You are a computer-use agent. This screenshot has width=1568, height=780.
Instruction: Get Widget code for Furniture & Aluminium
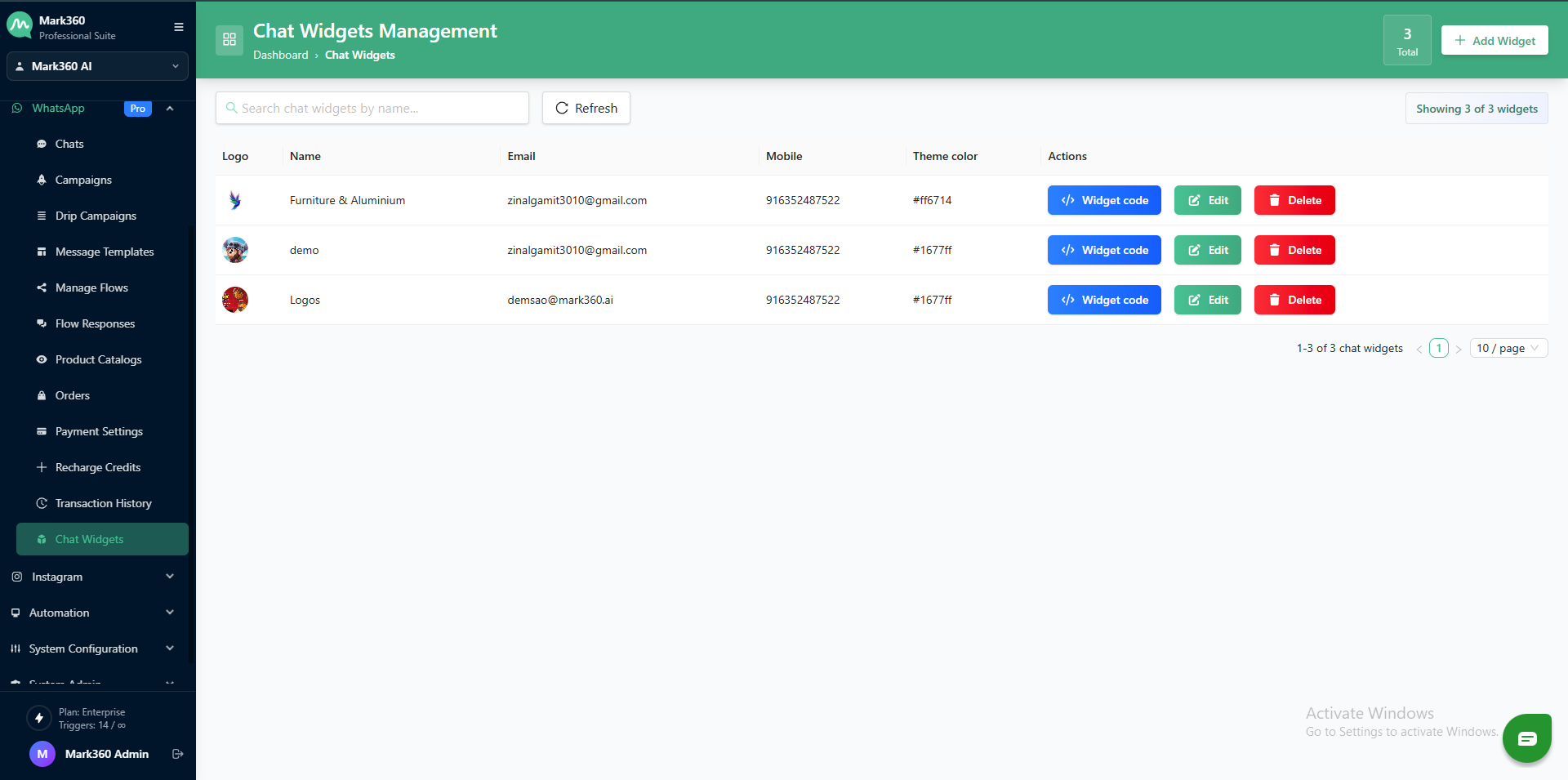1103,200
